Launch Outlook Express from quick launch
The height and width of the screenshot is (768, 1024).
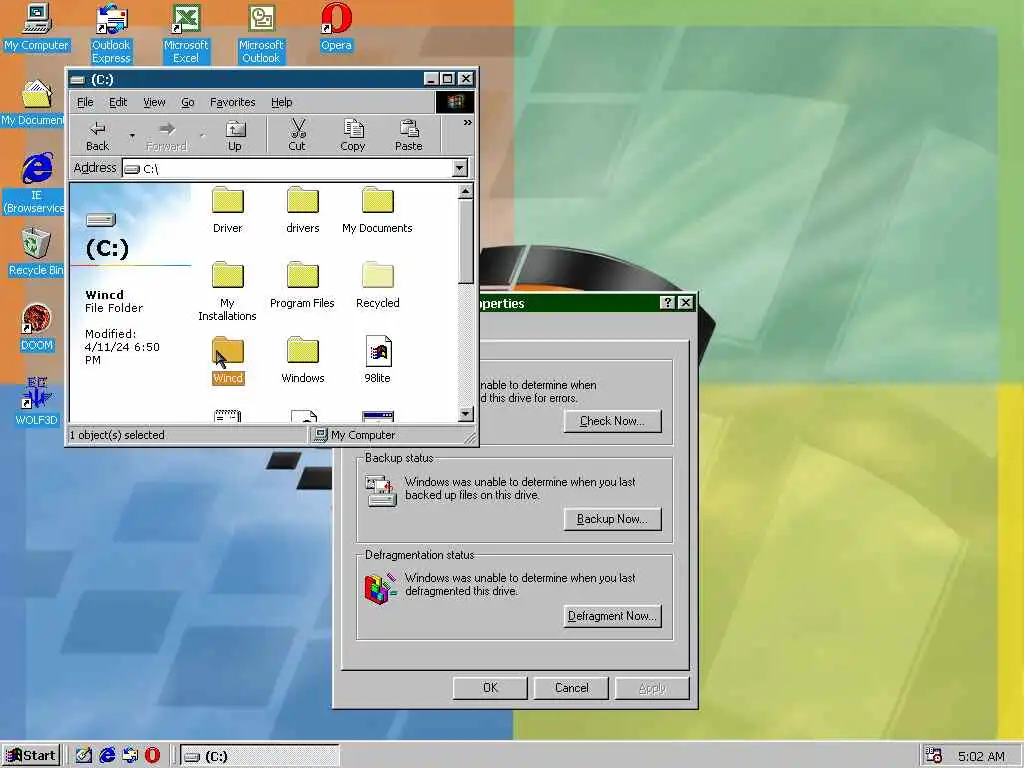pos(130,756)
